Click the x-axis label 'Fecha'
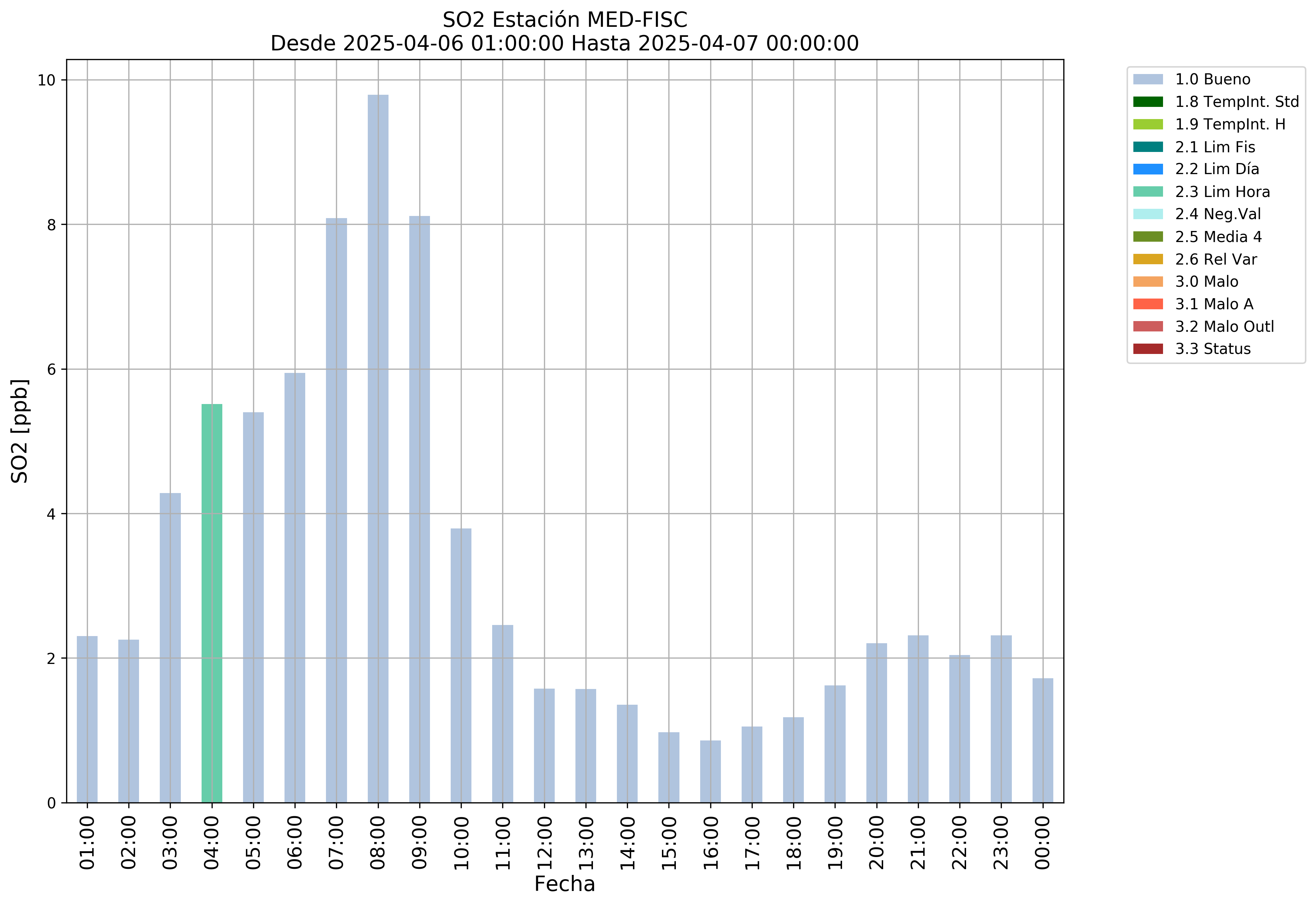Screen dimensions: 1316x906 (x=565, y=884)
